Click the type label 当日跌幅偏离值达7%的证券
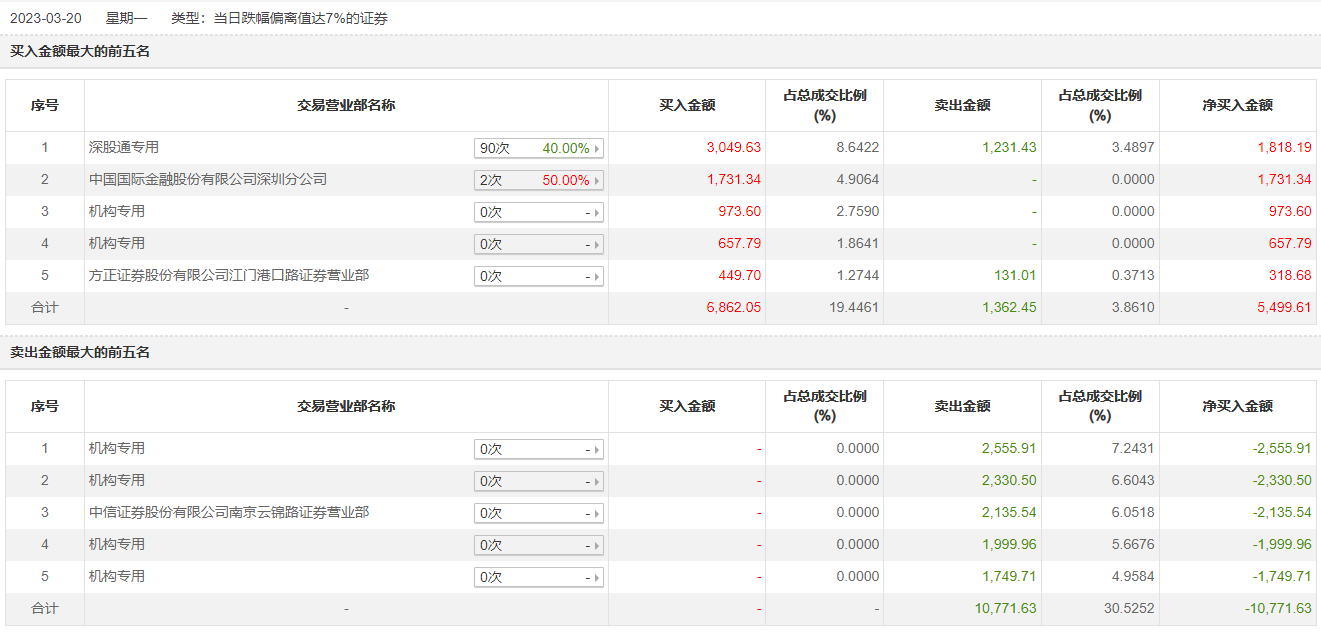The height and width of the screenshot is (632, 1321). pyautogui.click(x=301, y=19)
